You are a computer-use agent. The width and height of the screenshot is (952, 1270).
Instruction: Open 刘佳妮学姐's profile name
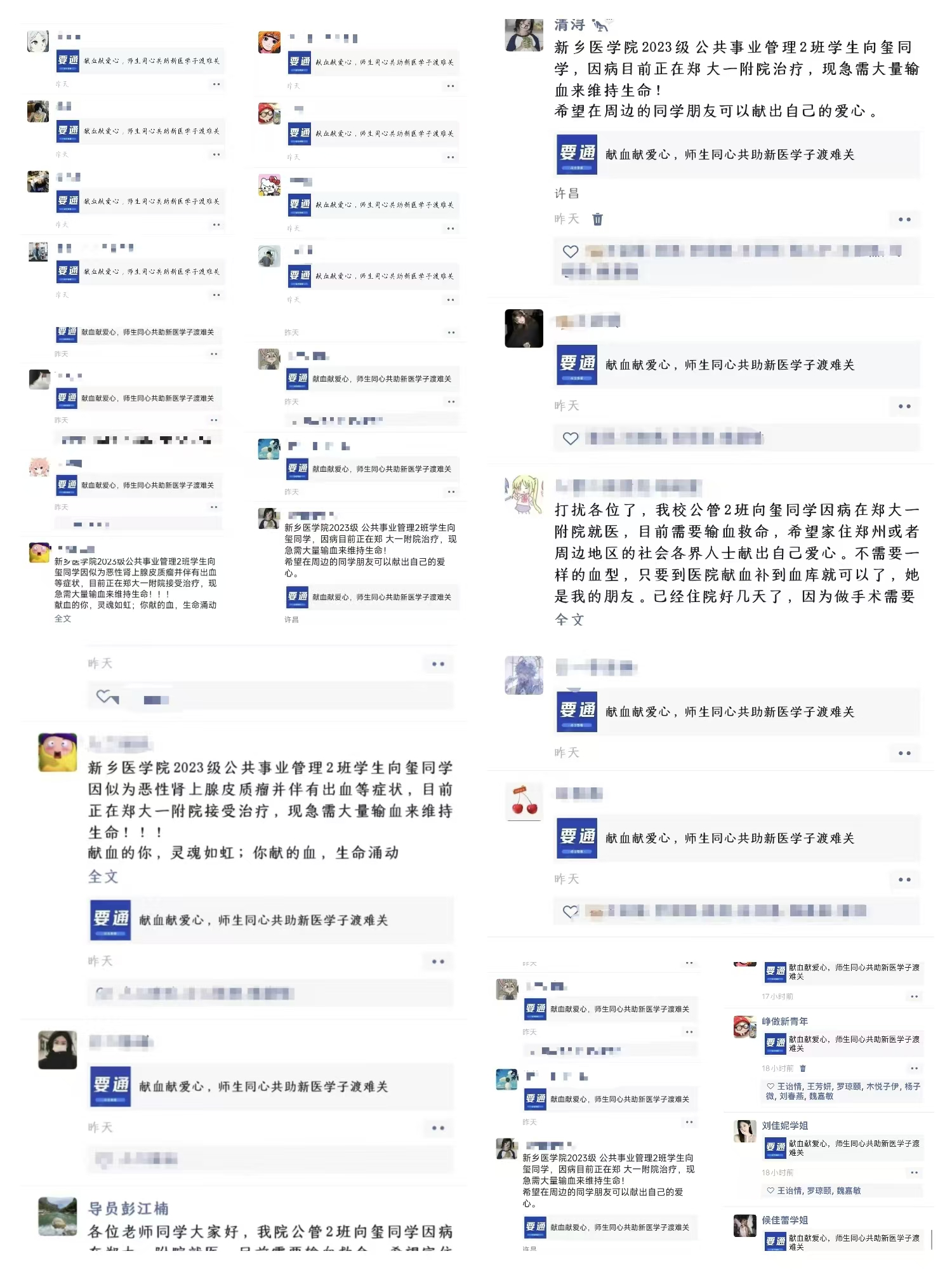click(784, 1125)
